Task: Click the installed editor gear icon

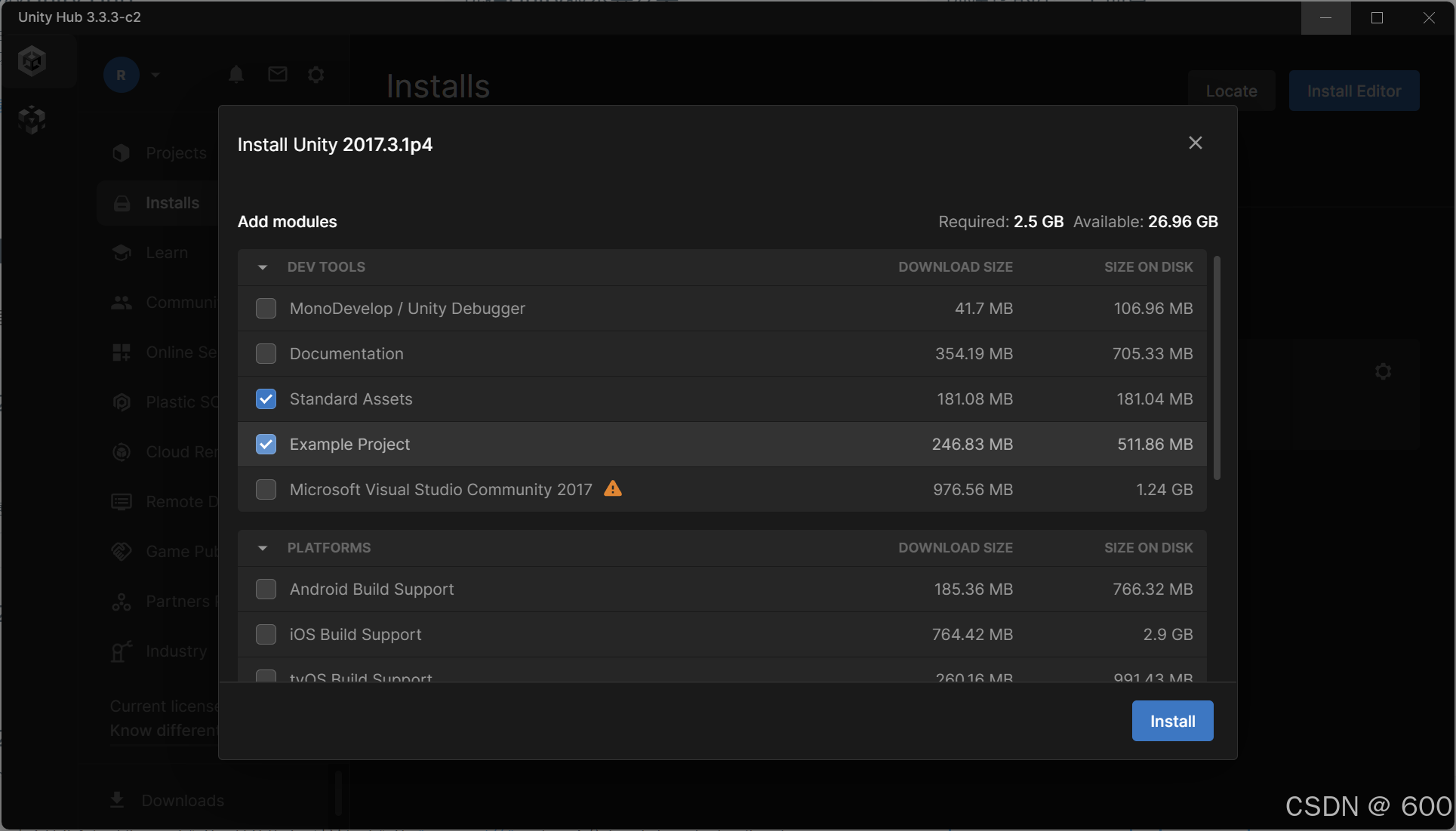Action: click(x=1383, y=371)
